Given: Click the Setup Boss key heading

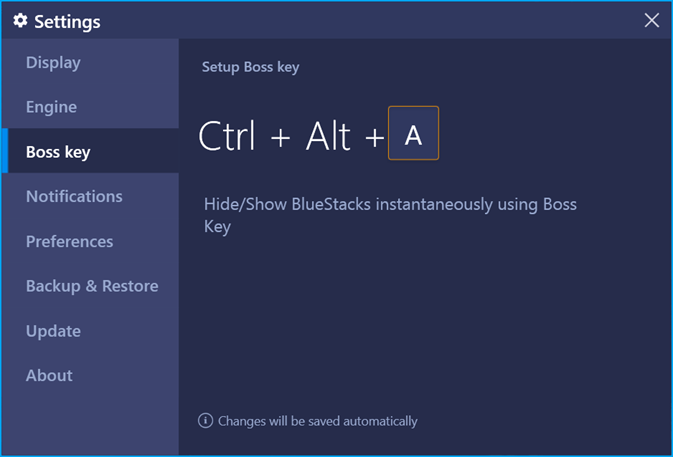Looking at the screenshot, I should (251, 67).
